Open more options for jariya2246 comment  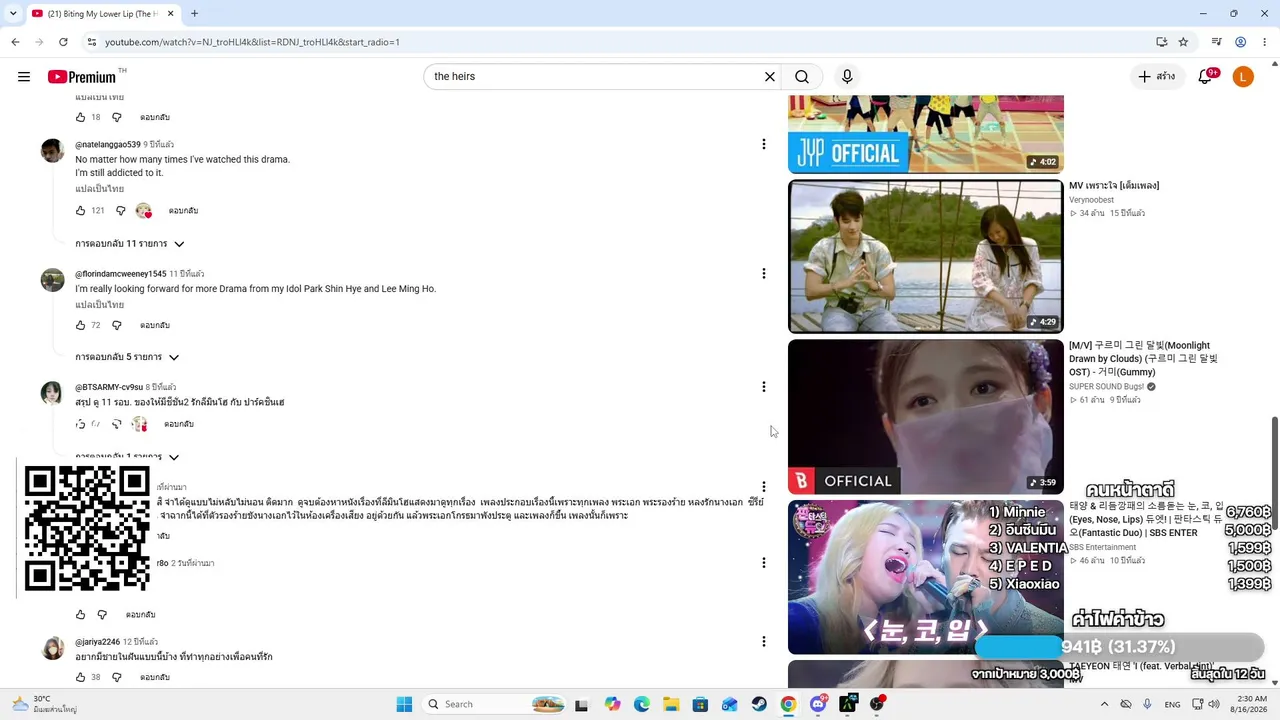[764, 641]
